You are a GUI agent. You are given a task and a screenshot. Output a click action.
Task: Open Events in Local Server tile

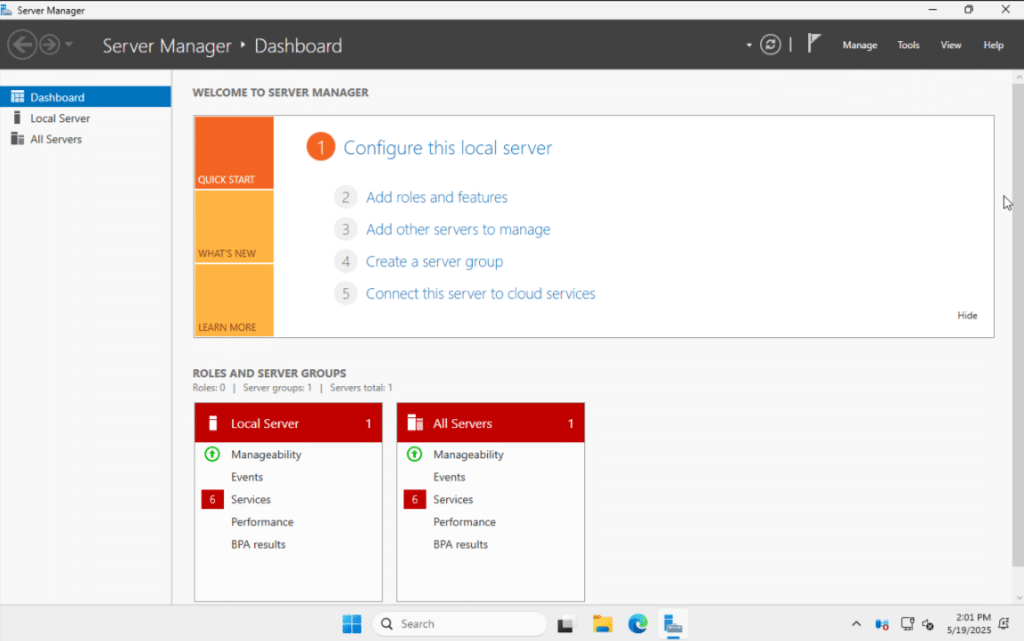tap(247, 477)
